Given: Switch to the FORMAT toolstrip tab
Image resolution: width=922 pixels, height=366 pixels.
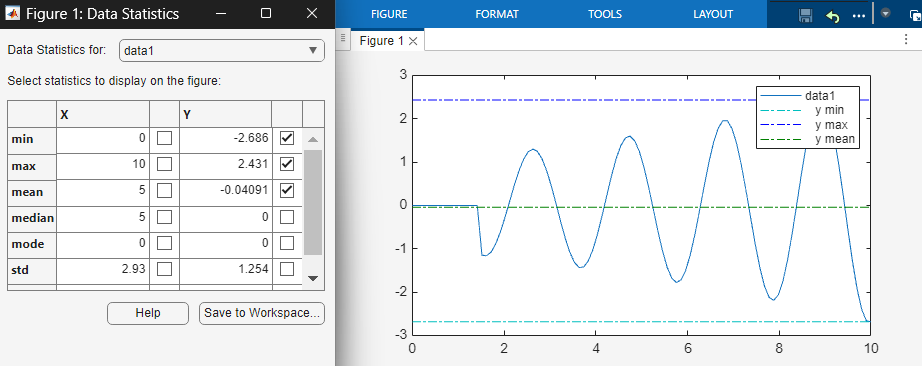Looking at the screenshot, I should coord(497,14).
